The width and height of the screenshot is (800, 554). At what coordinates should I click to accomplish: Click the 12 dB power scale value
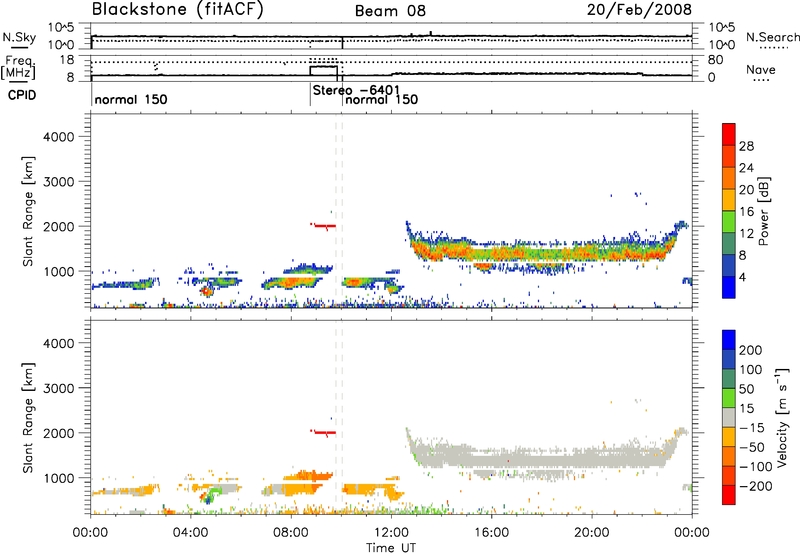[x=746, y=234]
